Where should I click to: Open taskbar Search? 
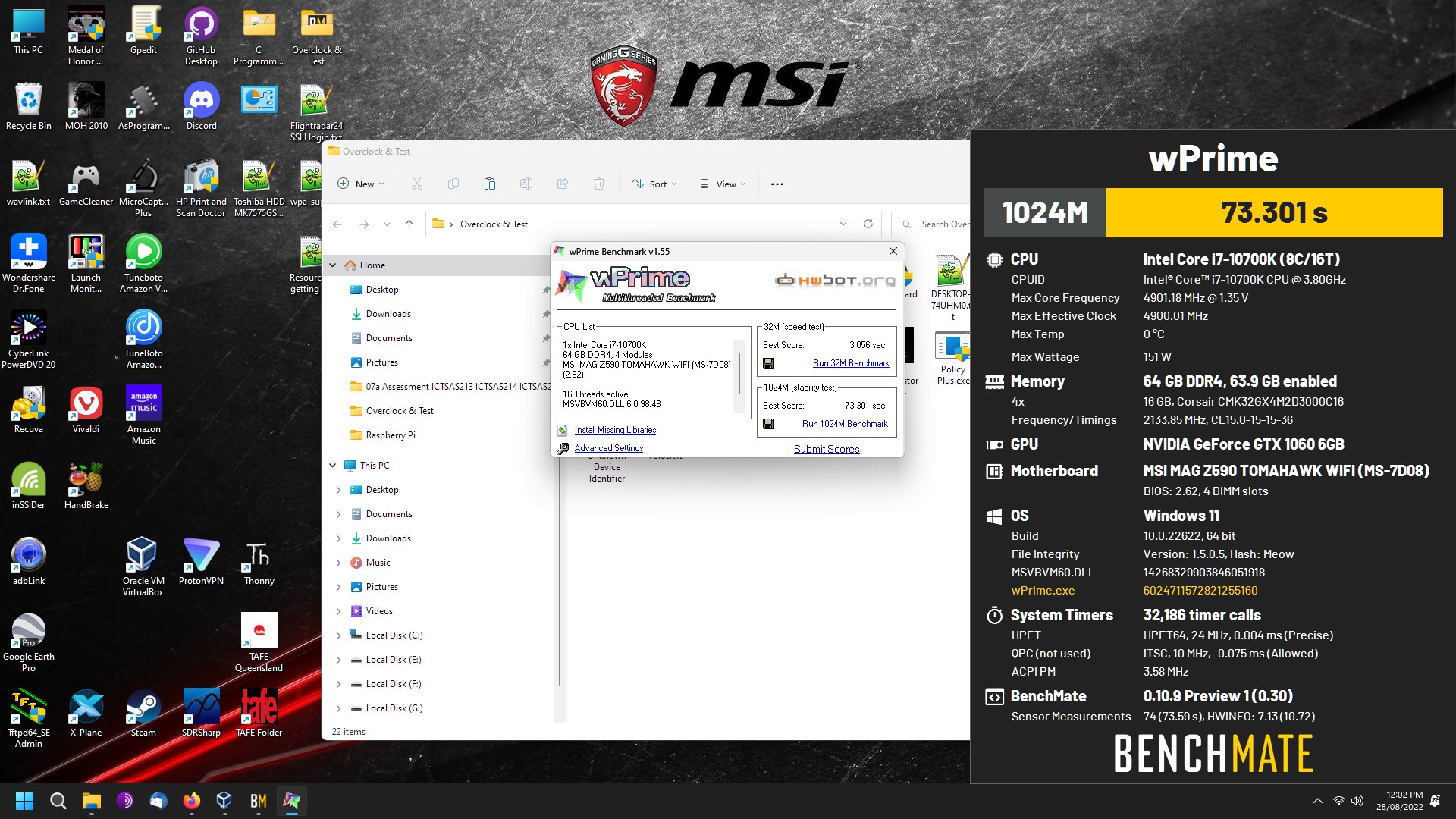click(58, 801)
